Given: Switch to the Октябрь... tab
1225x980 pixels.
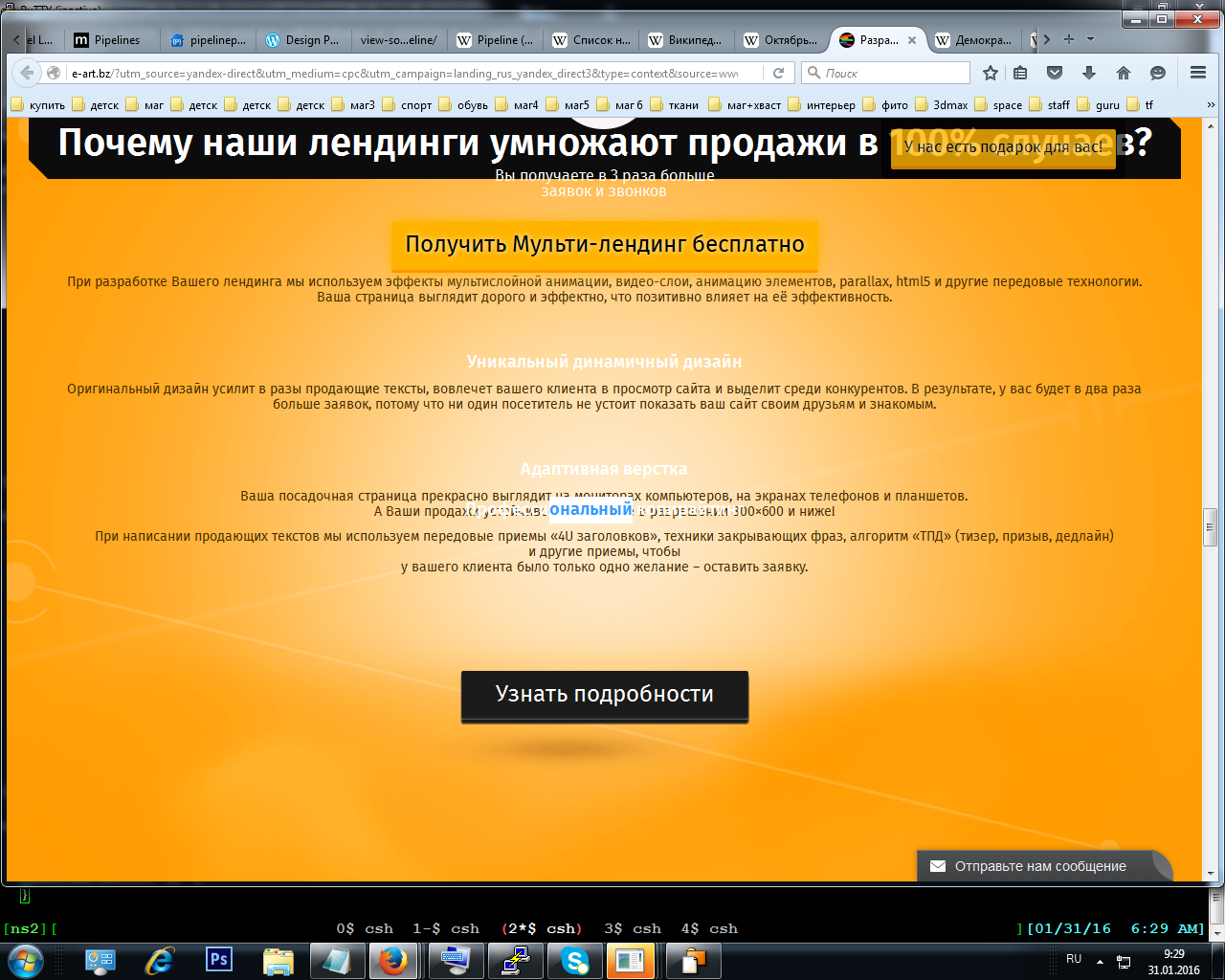Looking at the screenshot, I should (x=782, y=40).
